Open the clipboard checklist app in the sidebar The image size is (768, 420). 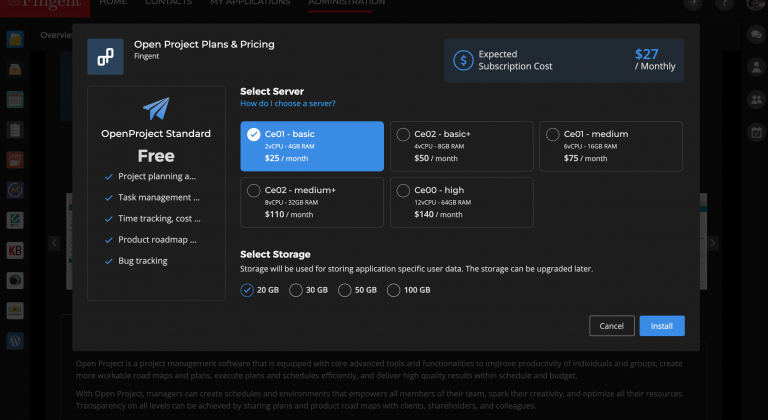(15, 130)
